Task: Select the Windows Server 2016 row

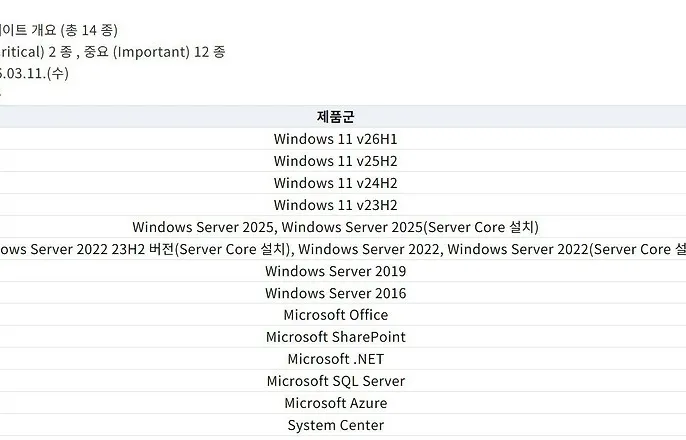Action: tap(336, 293)
